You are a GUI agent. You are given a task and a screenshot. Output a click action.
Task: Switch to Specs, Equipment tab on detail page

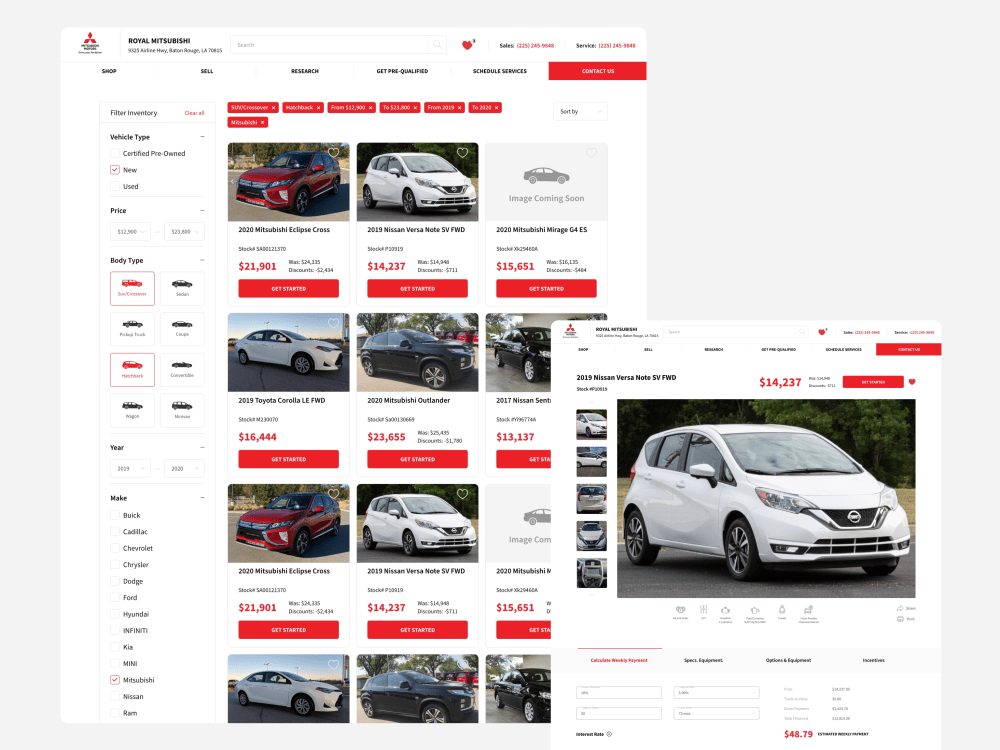703,660
